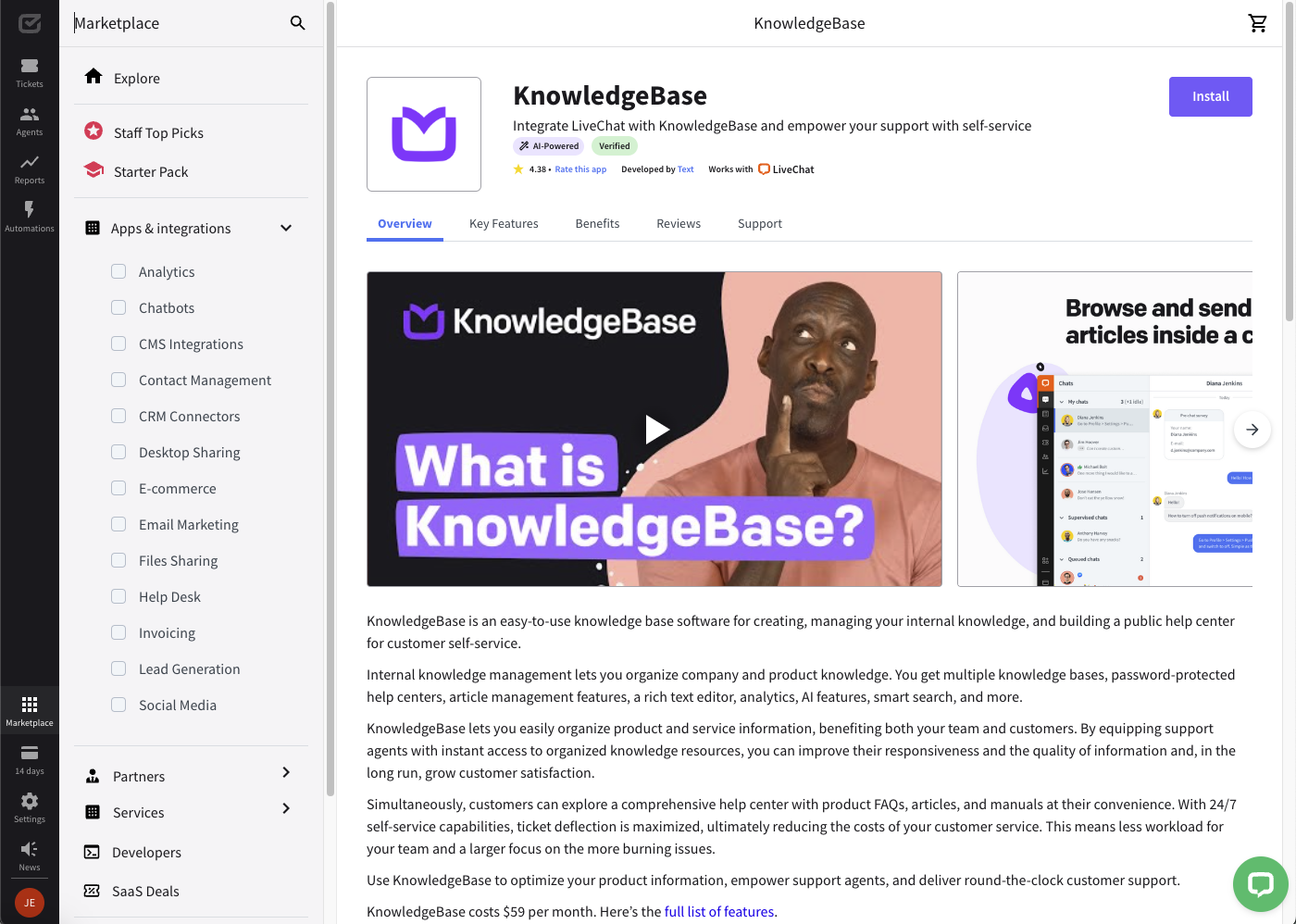
Task: Open the Browse and send articles screenshot
Action: [1104, 430]
